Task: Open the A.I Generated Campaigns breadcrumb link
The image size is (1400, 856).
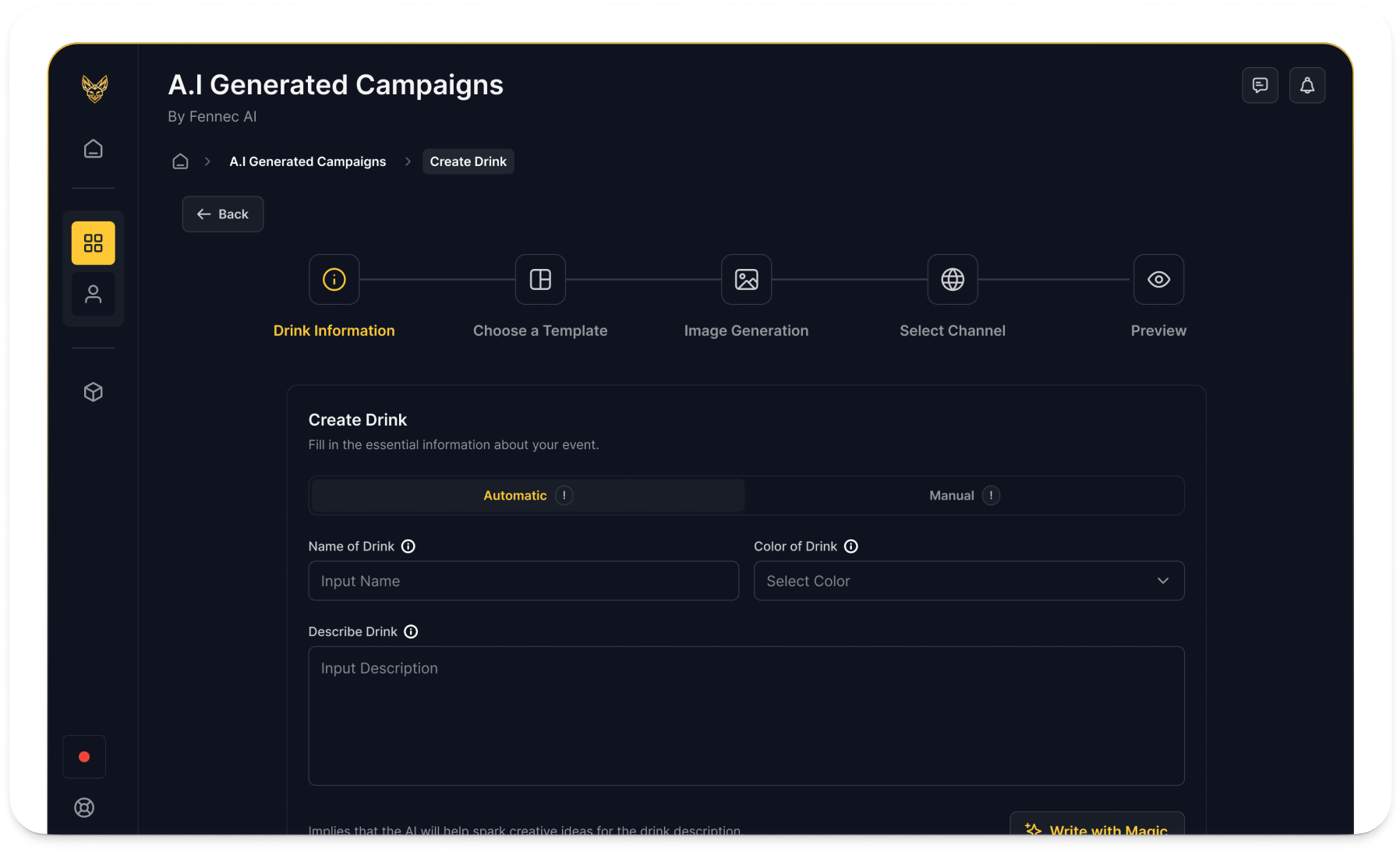Action: (x=308, y=161)
